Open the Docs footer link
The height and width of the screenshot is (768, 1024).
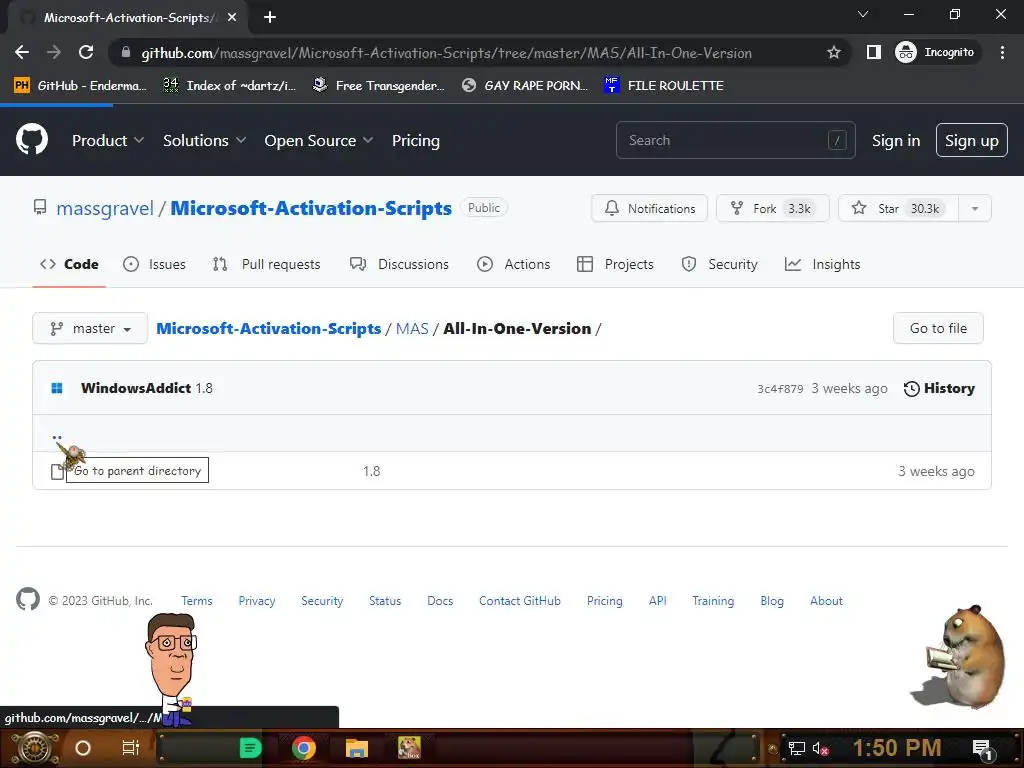tap(440, 601)
